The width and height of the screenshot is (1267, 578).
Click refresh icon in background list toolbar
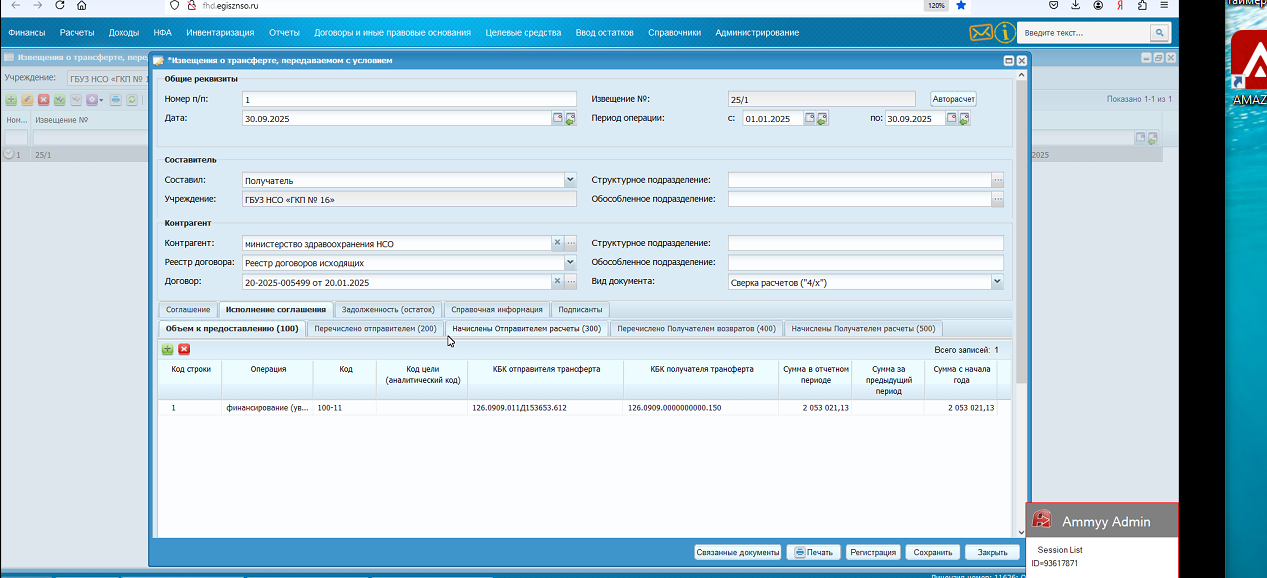pos(132,100)
